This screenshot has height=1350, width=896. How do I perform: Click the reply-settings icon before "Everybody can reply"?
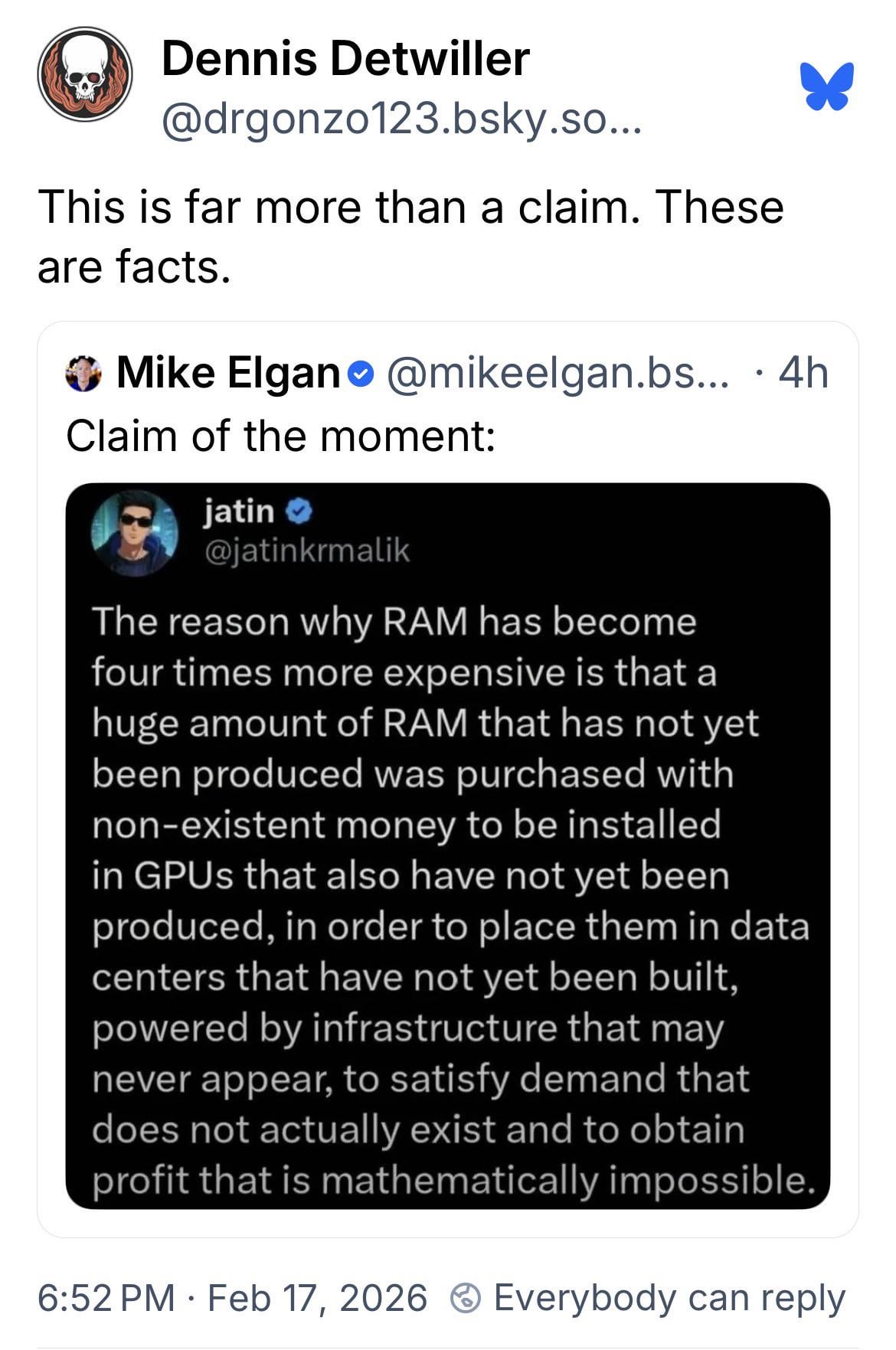(466, 1298)
